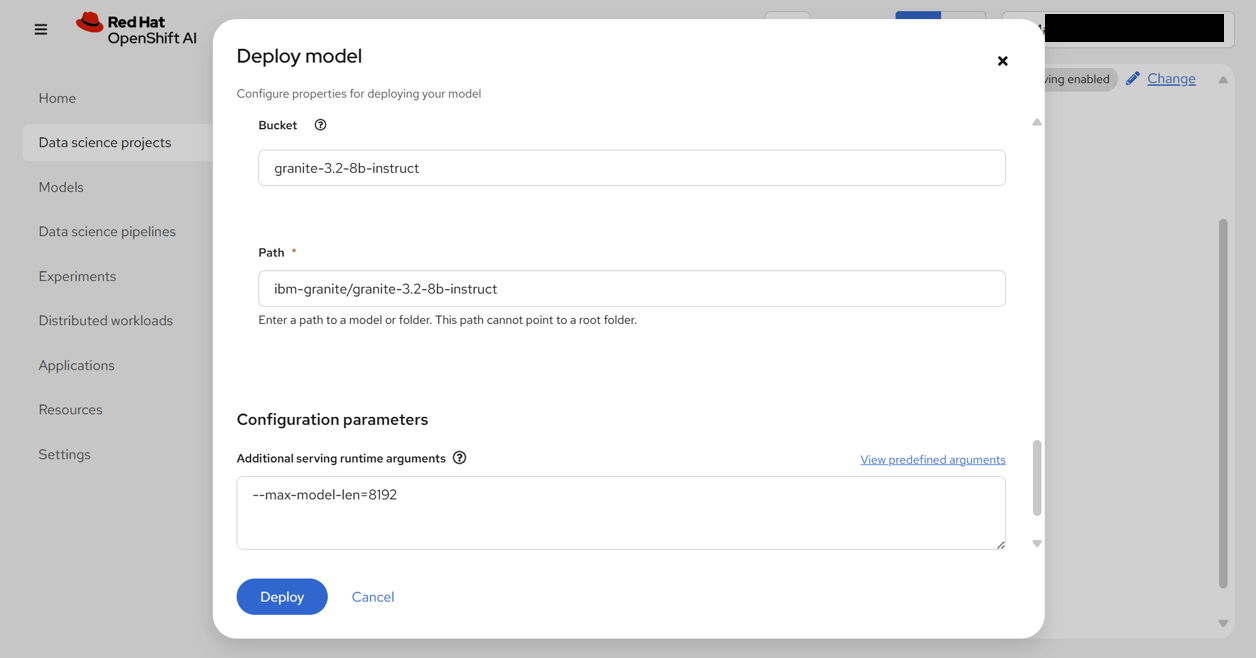This screenshot has width=1256, height=658.
Task: Focus the Bucket input field
Action: click(x=631, y=168)
